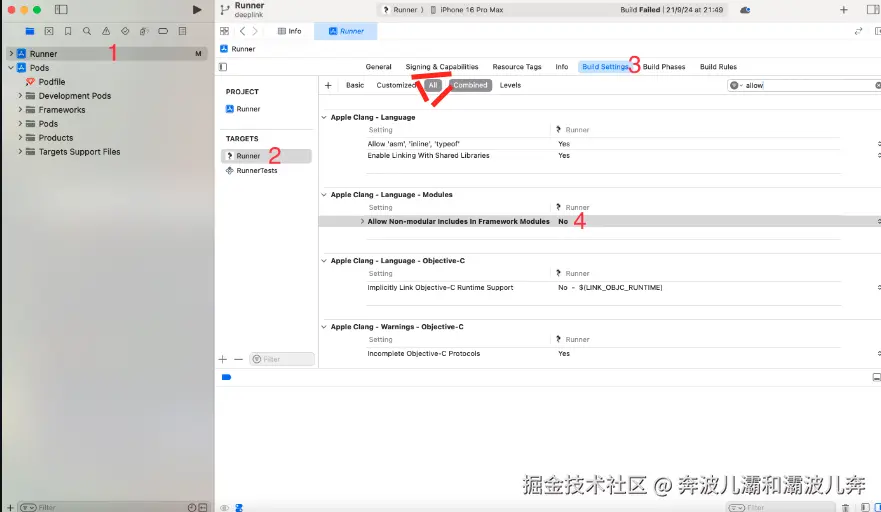
Task: Remove the selected target with minus button
Action: pyautogui.click(x=238, y=359)
